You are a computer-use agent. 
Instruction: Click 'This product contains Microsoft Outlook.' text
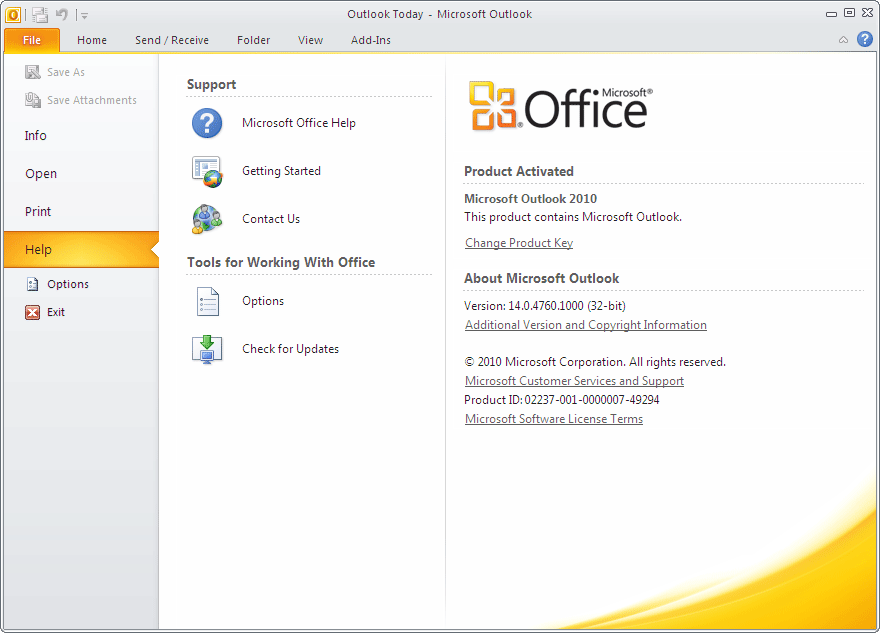tap(573, 217)
